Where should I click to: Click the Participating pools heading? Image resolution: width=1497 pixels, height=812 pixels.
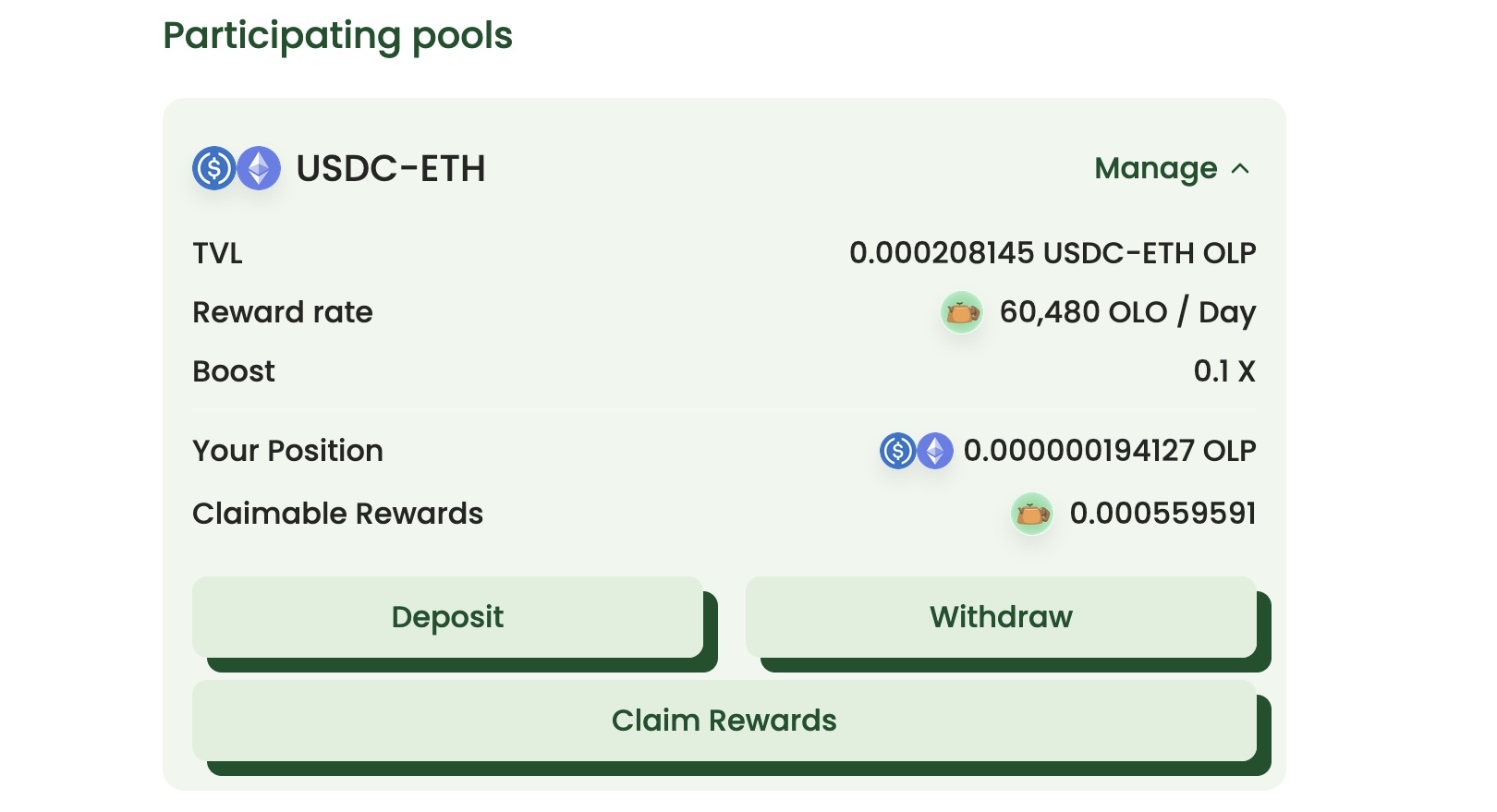click(x=338, y=36)
